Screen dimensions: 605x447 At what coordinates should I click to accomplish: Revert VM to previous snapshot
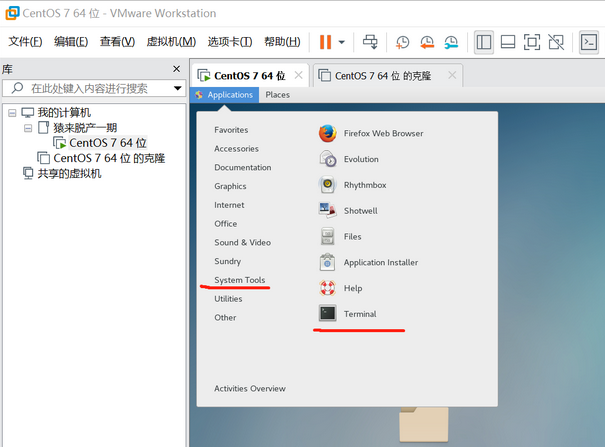[x=427, y=42]
